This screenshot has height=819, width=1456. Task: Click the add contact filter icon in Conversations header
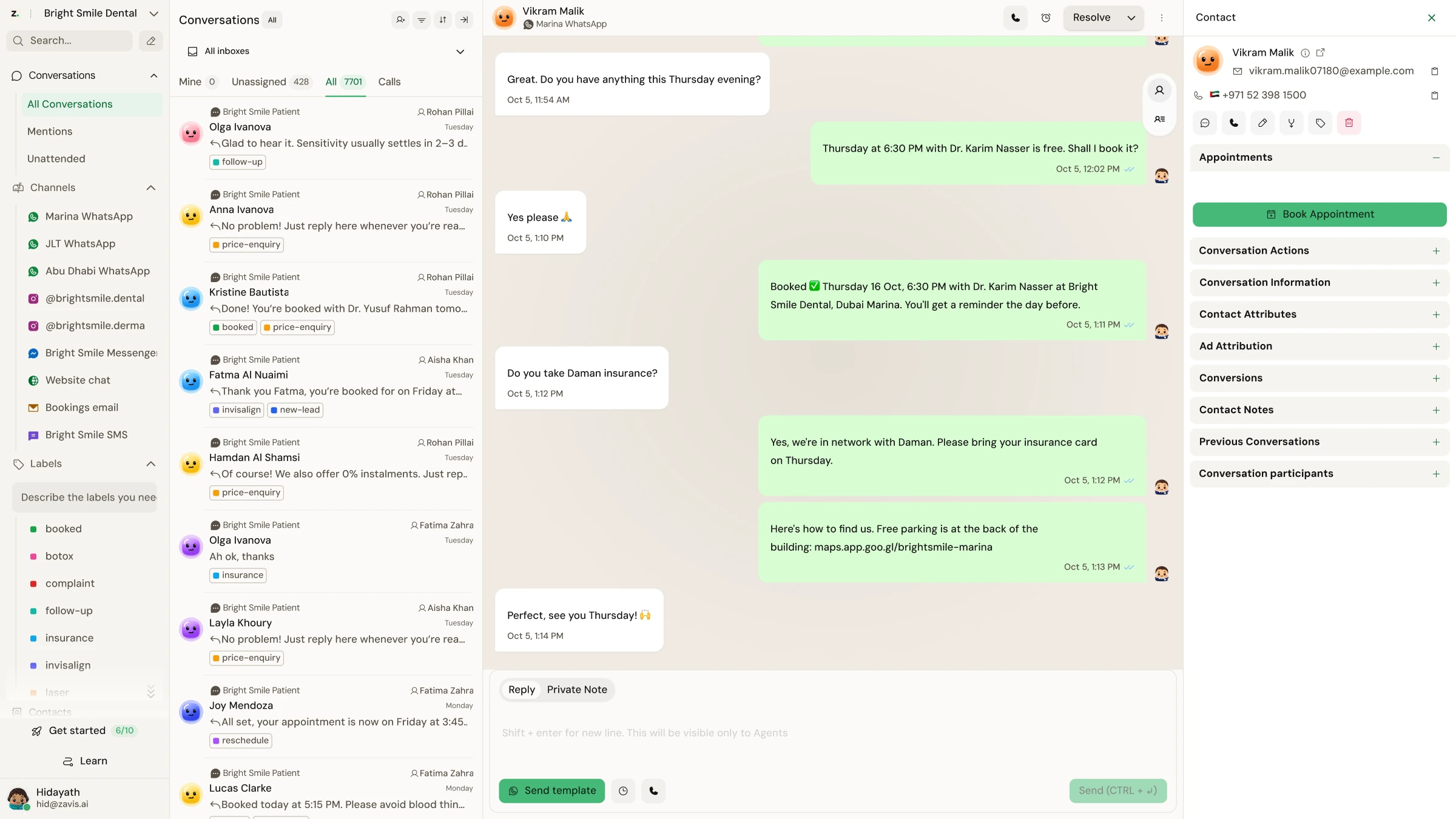click(x=400, y=20)
